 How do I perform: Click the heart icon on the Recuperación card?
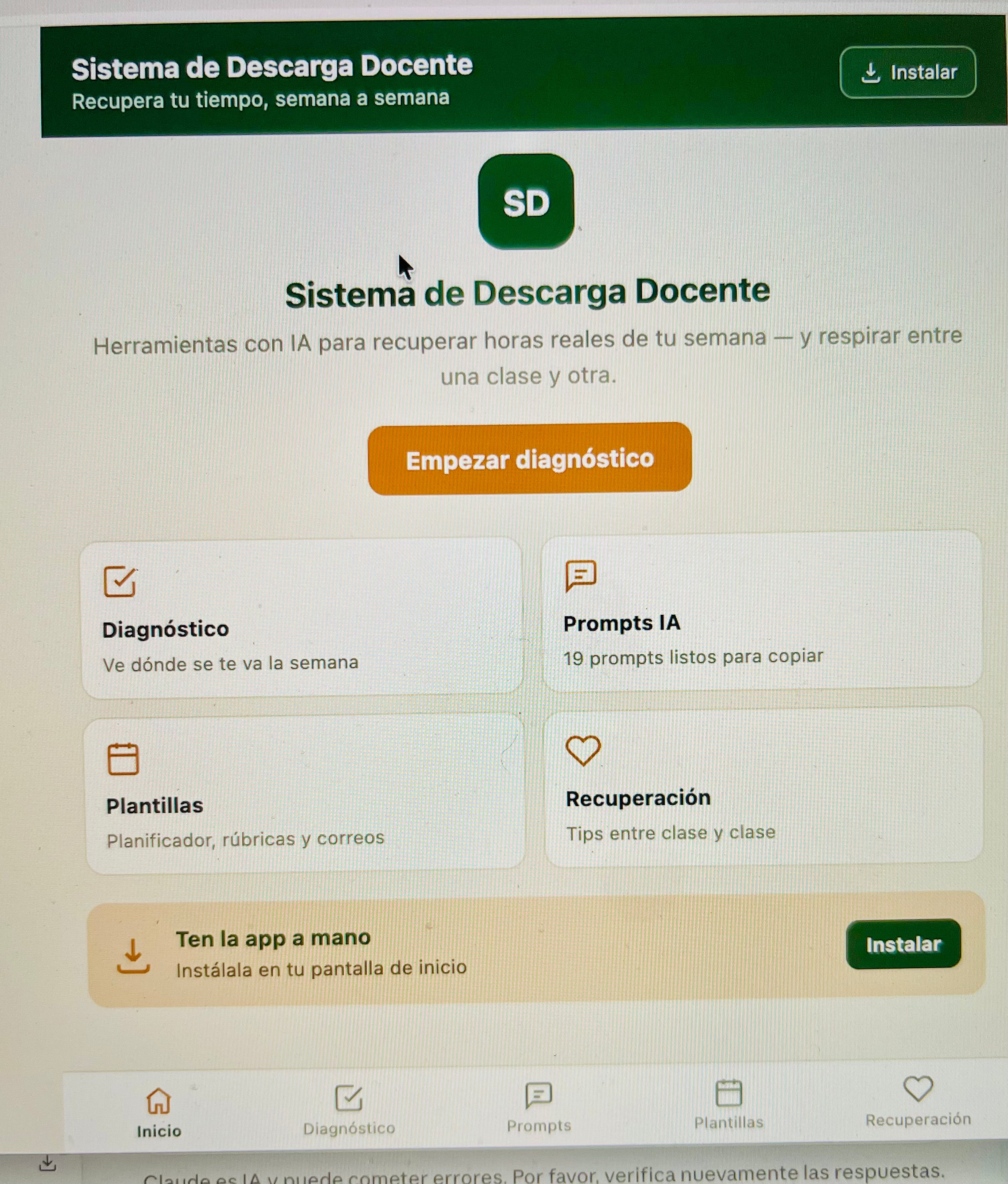click(583, 750)
